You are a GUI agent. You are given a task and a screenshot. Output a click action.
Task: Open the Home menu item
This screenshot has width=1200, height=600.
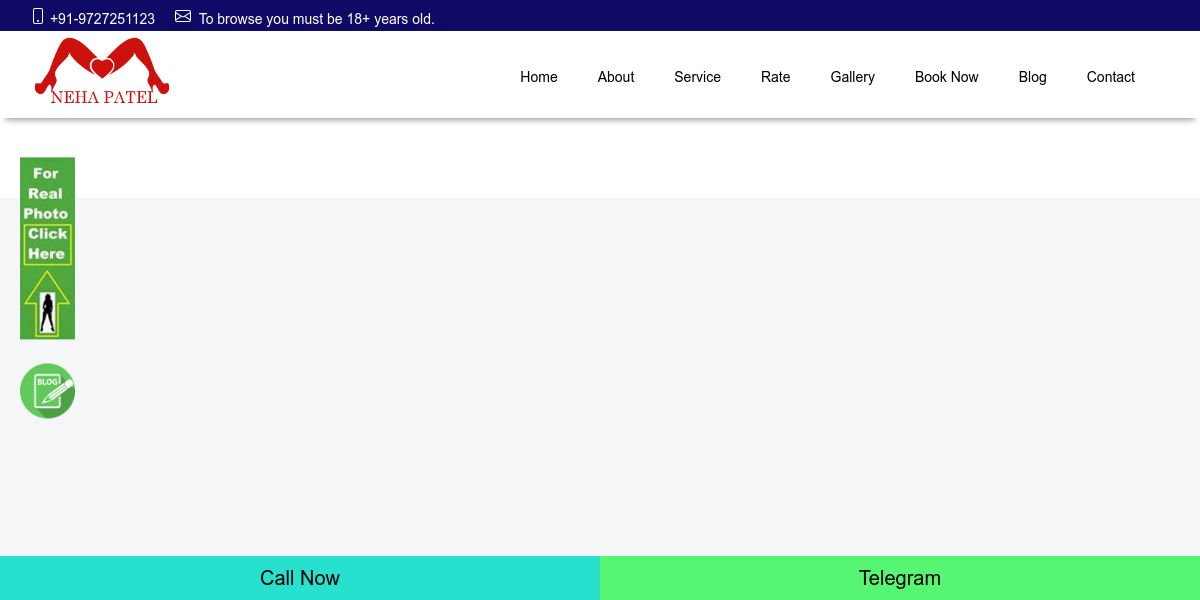coord(539,77)
